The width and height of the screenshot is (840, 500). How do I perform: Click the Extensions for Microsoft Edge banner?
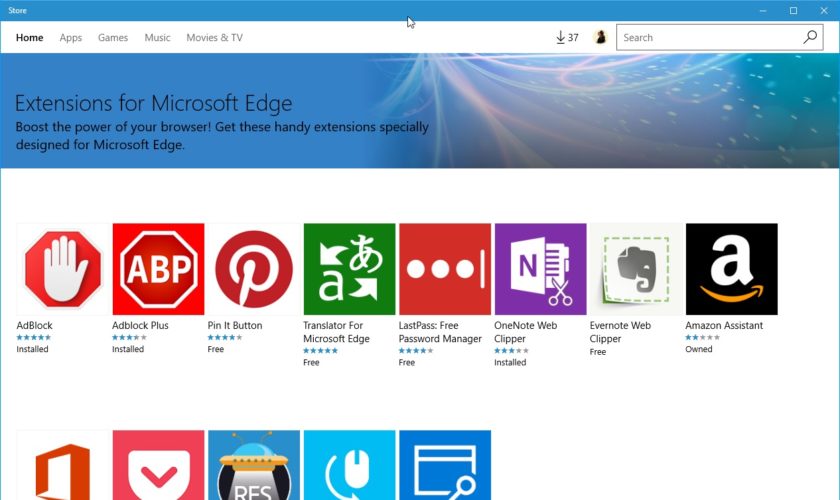420,110
